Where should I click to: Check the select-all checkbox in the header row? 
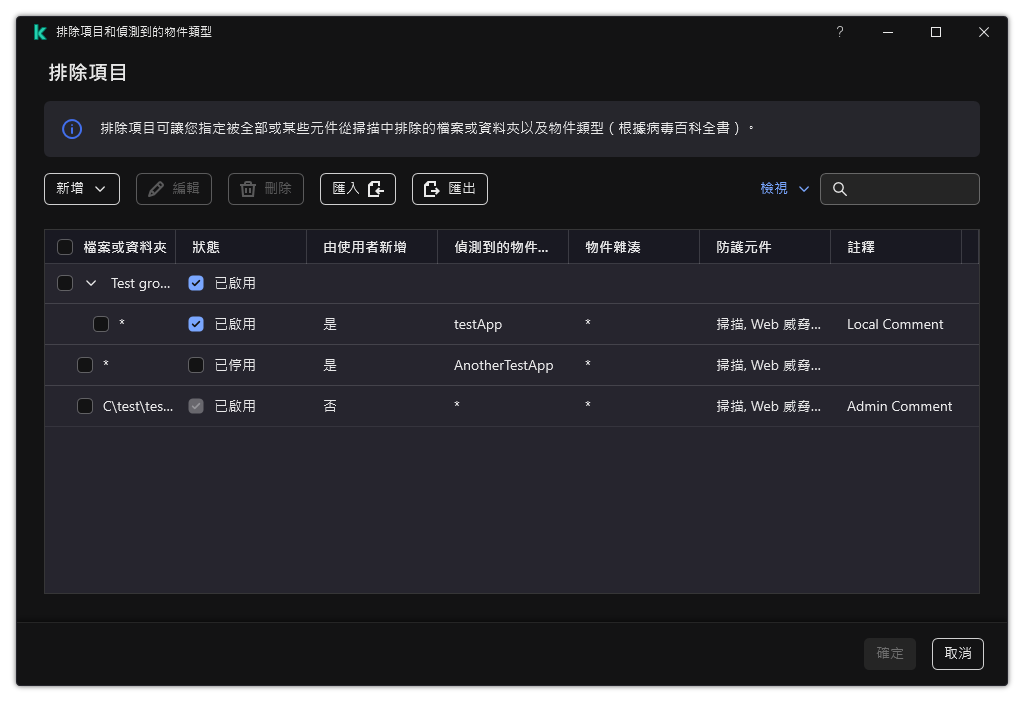point(65,246)
